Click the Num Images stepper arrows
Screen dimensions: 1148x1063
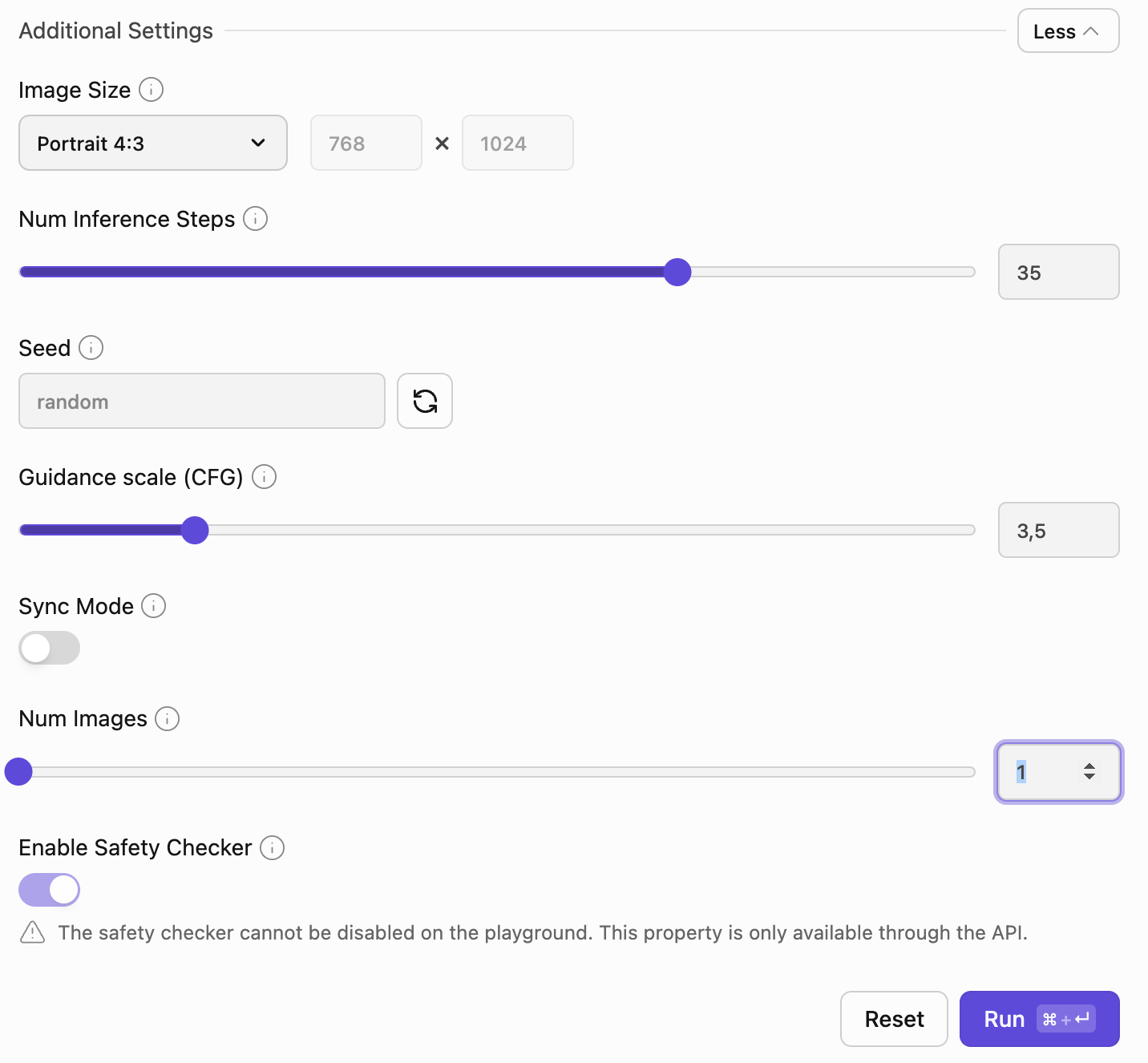tap(1089, 771)
